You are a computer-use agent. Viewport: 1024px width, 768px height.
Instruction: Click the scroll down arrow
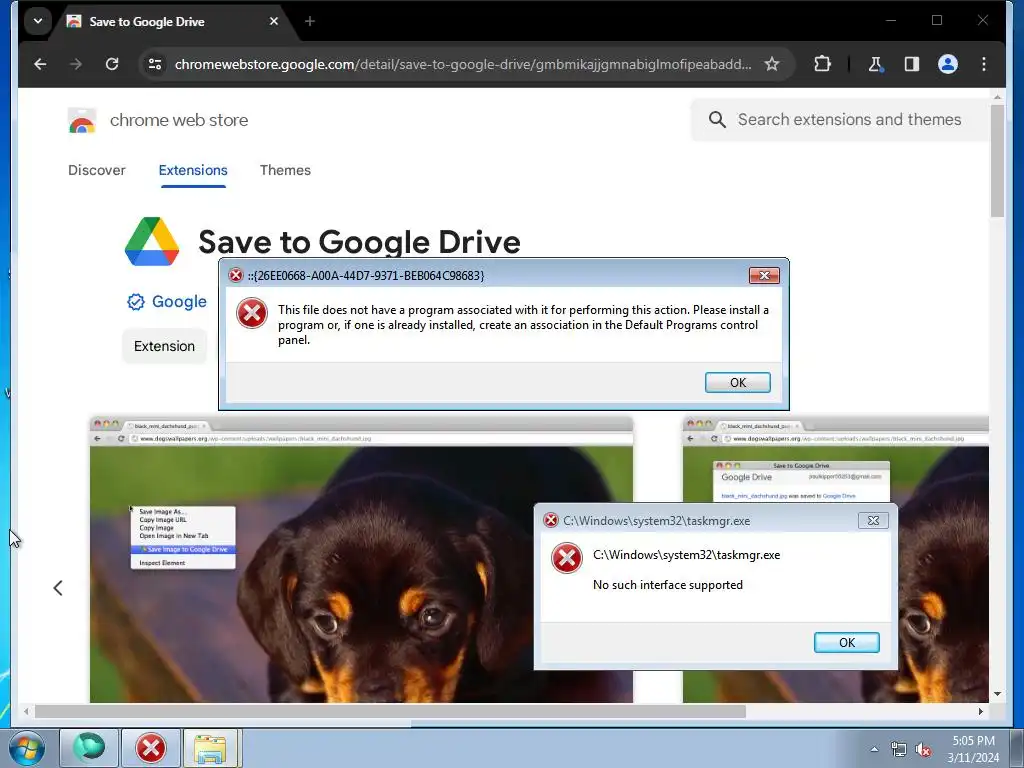(997, 694)
